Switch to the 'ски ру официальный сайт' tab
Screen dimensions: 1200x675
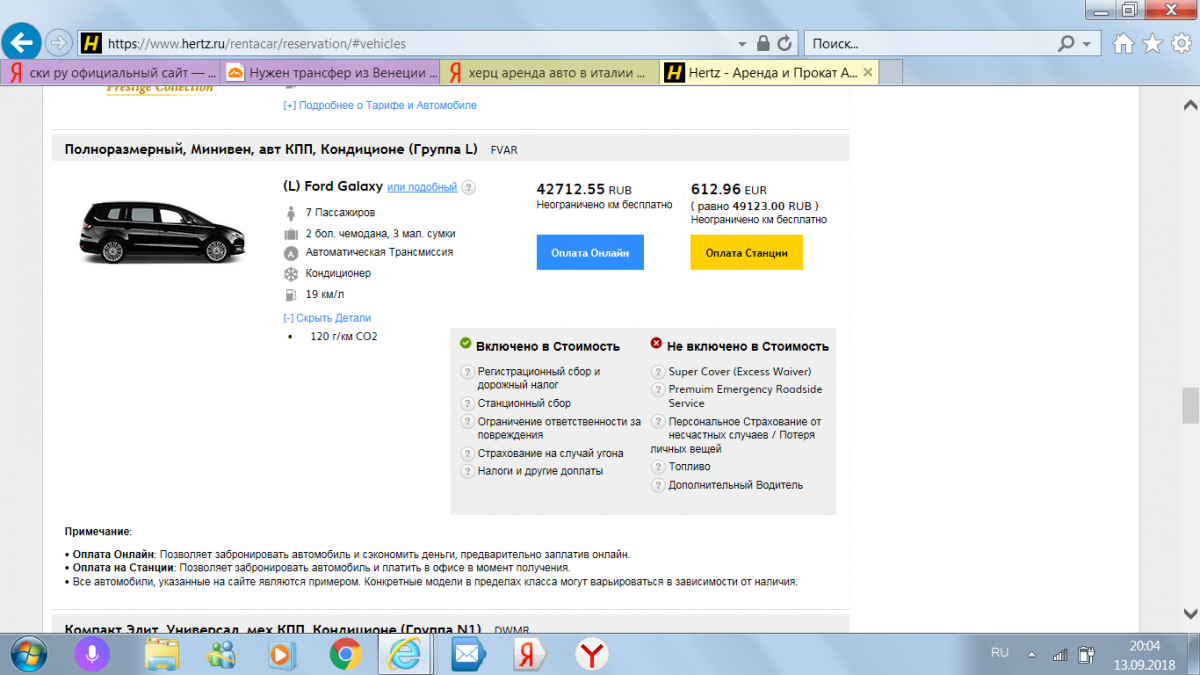pyautogui.click(x=110, y=72)
